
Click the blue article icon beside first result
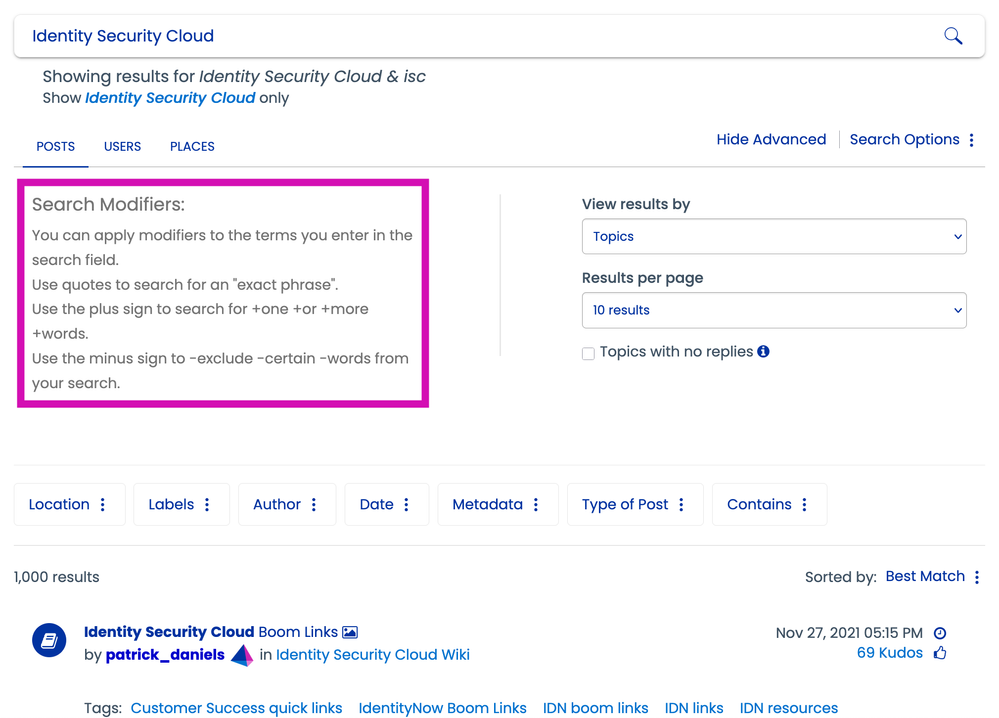[x=49, y=640]
